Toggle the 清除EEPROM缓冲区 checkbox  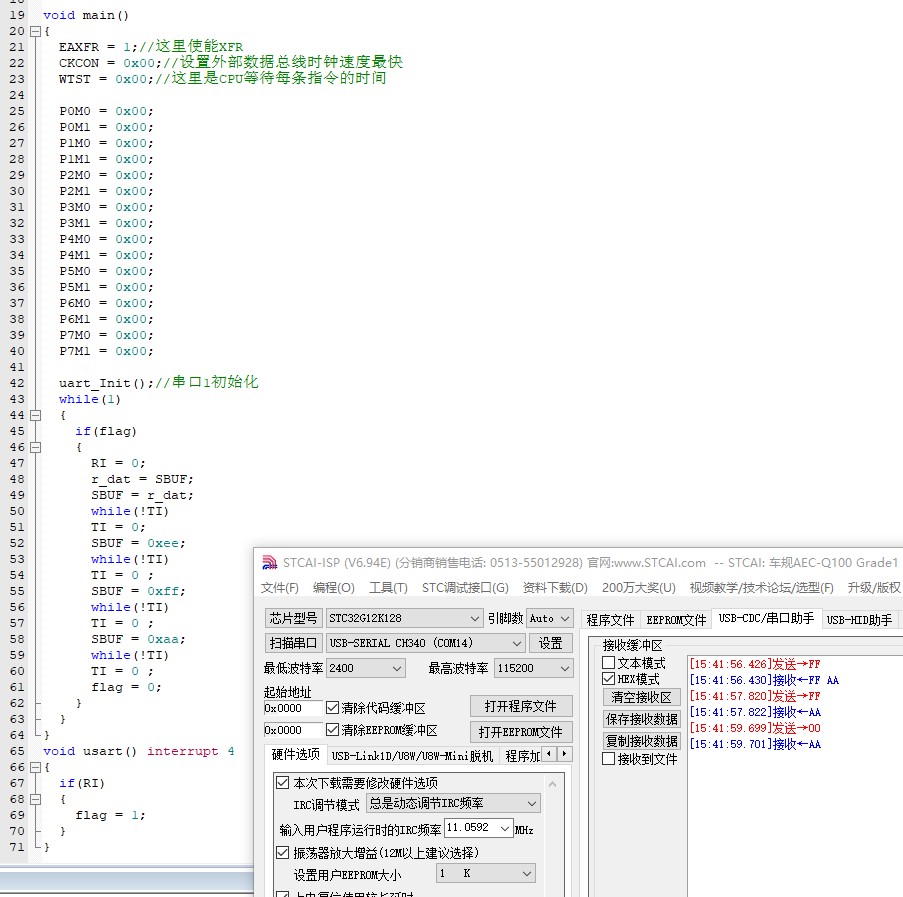332,729
